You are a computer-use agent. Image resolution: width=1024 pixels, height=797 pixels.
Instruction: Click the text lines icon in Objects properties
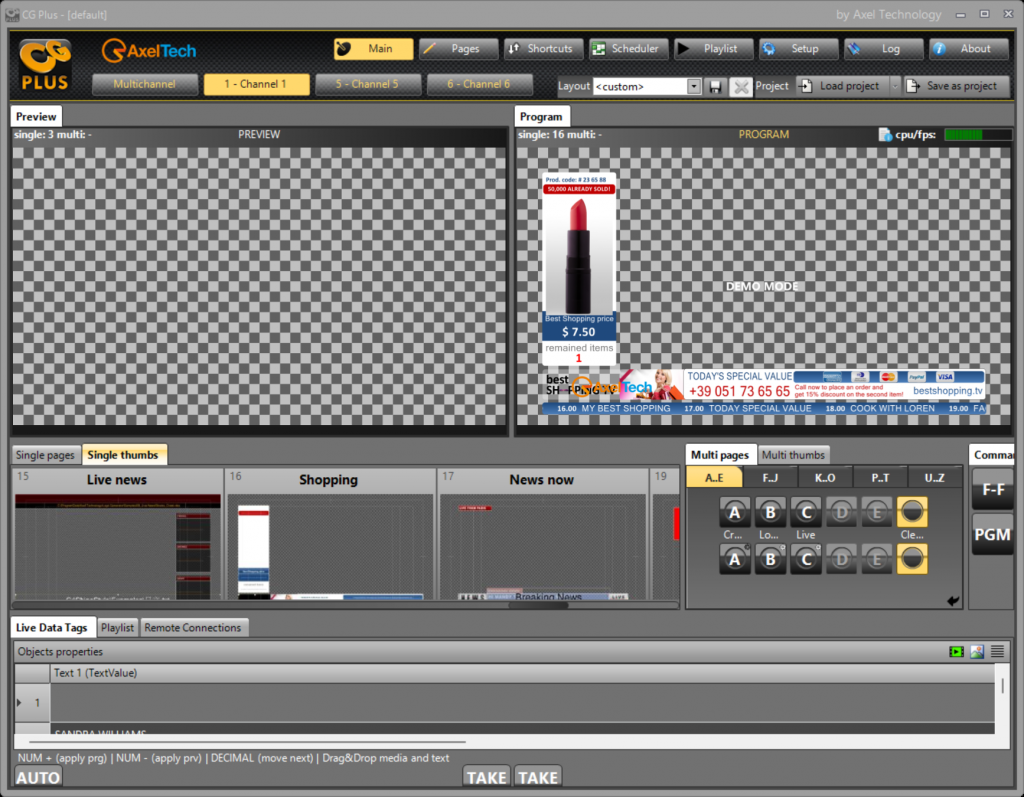[x=997, y=652]
